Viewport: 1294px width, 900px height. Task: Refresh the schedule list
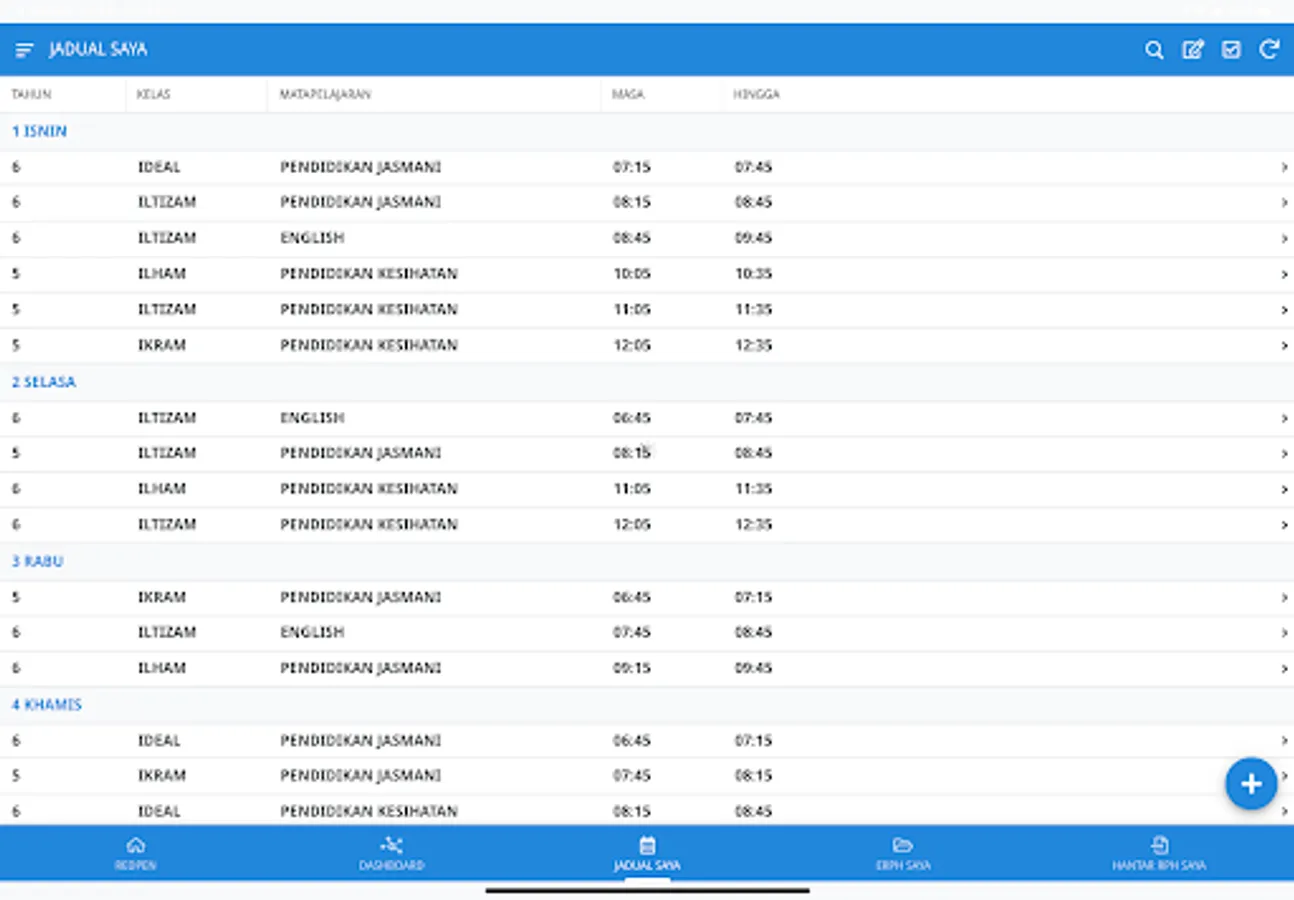coord(1269,49)
